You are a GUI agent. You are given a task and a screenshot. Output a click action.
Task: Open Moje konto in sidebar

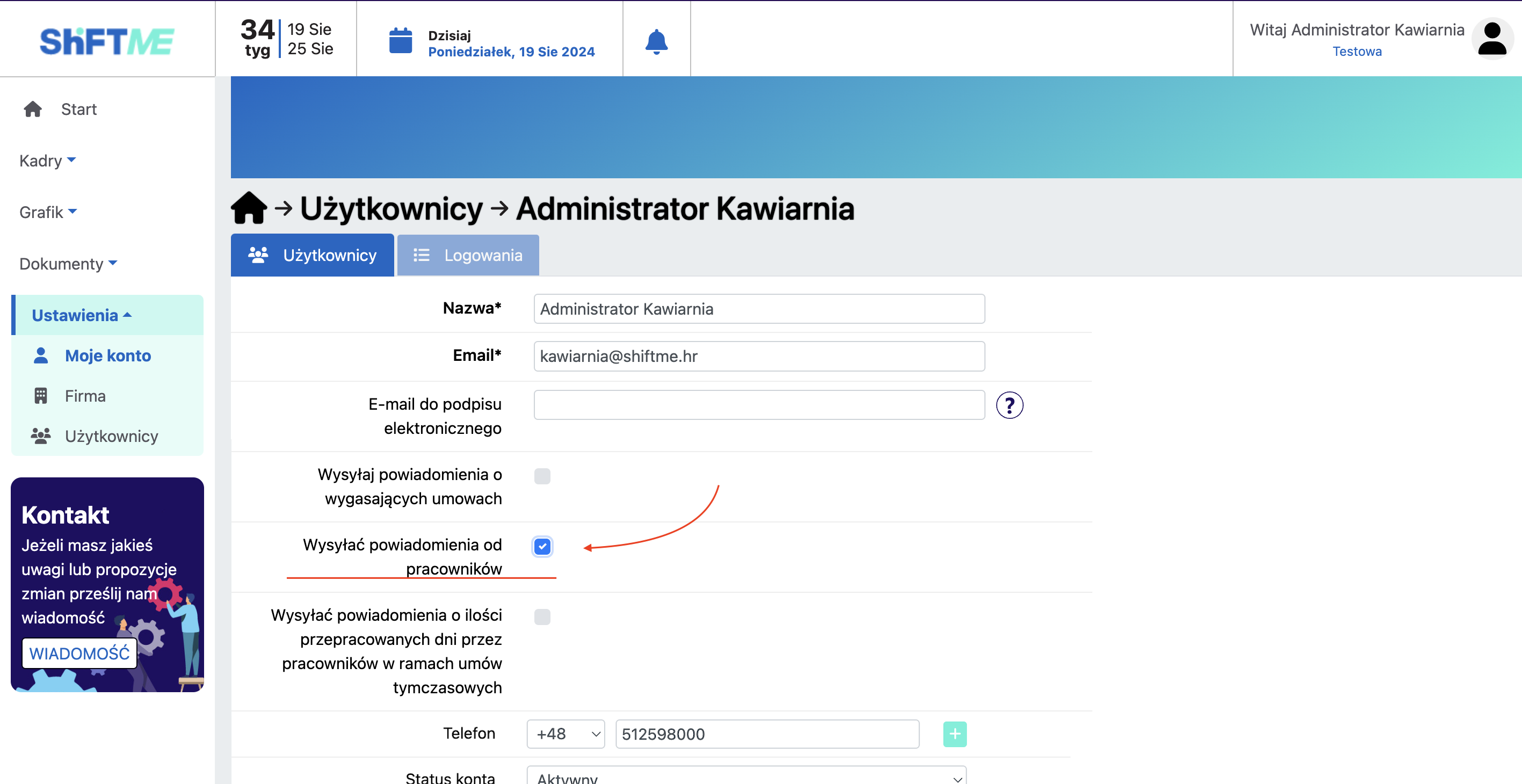tap(107, 355)
